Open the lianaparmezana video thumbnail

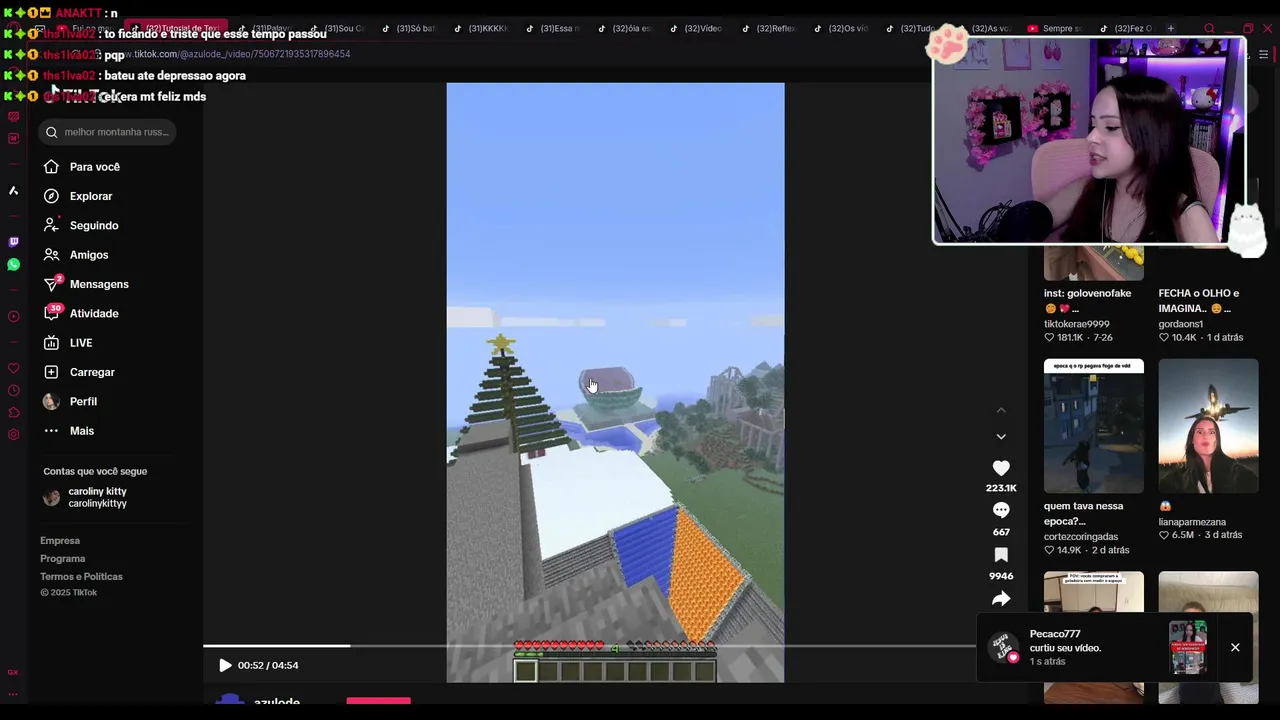pyautogui.click(x=1208, y=426)
